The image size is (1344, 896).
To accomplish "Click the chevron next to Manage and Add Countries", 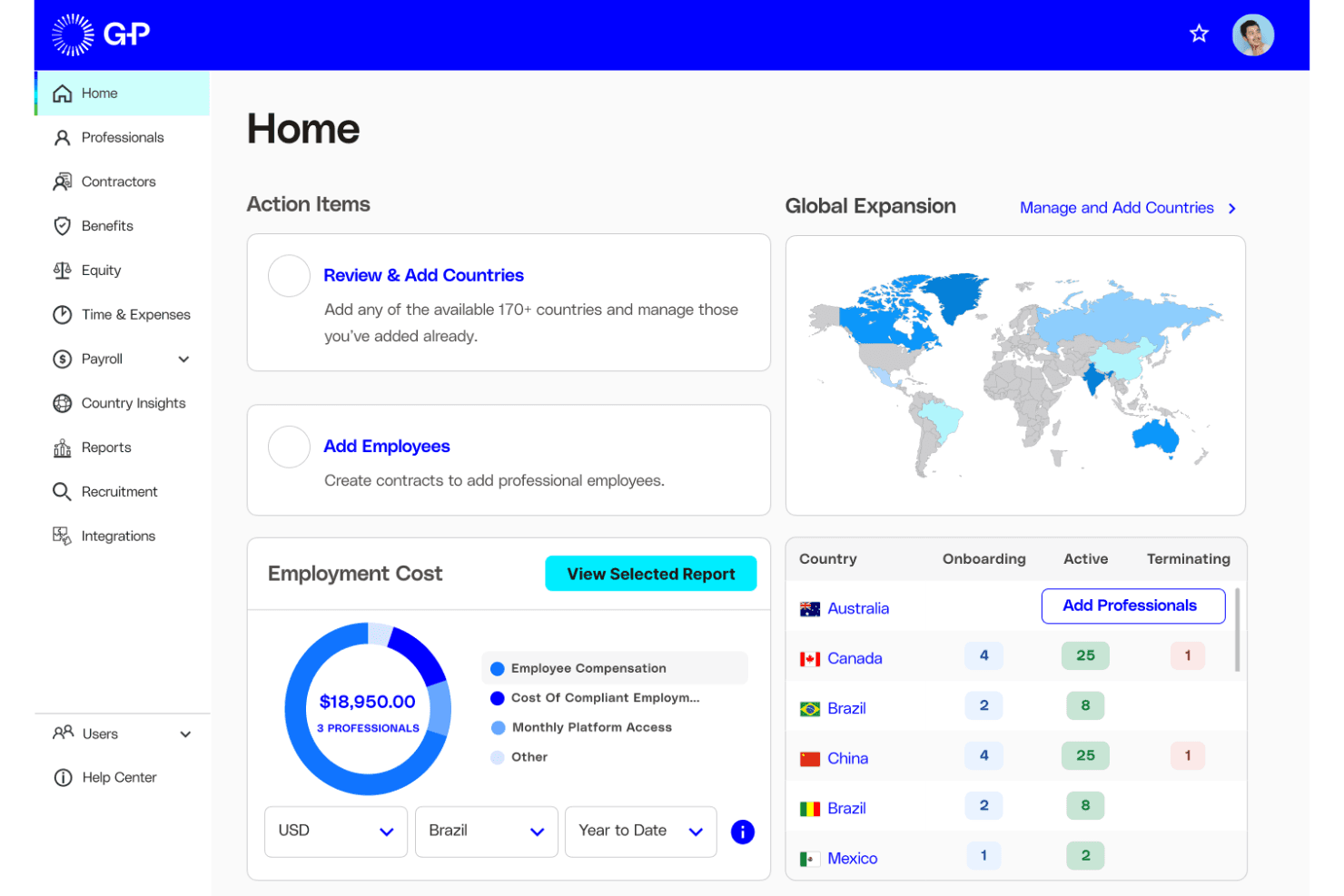I will point(1232,209).
